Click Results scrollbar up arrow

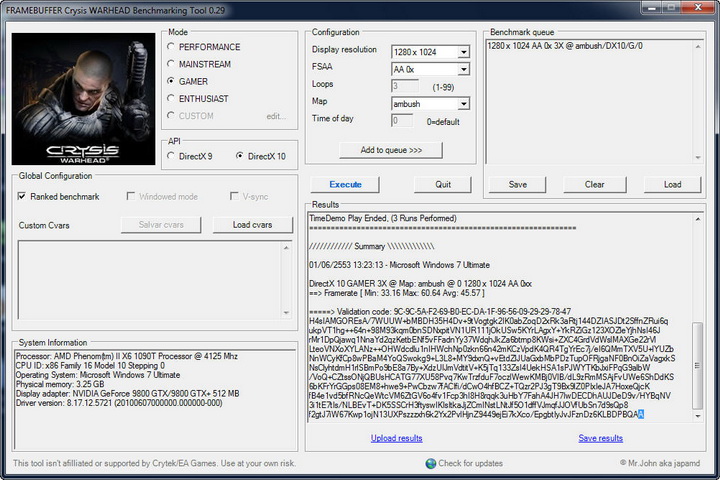[x=698, y=219]
